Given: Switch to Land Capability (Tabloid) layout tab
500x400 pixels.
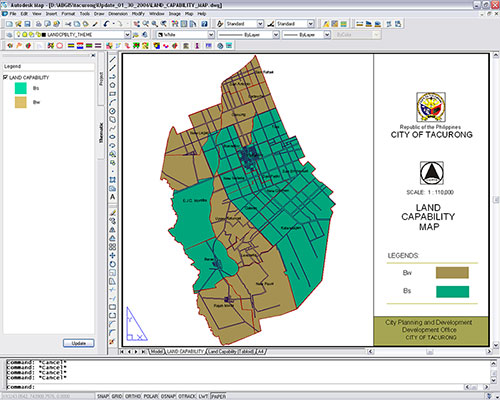Looking at the screenshot, I should 231,352.
